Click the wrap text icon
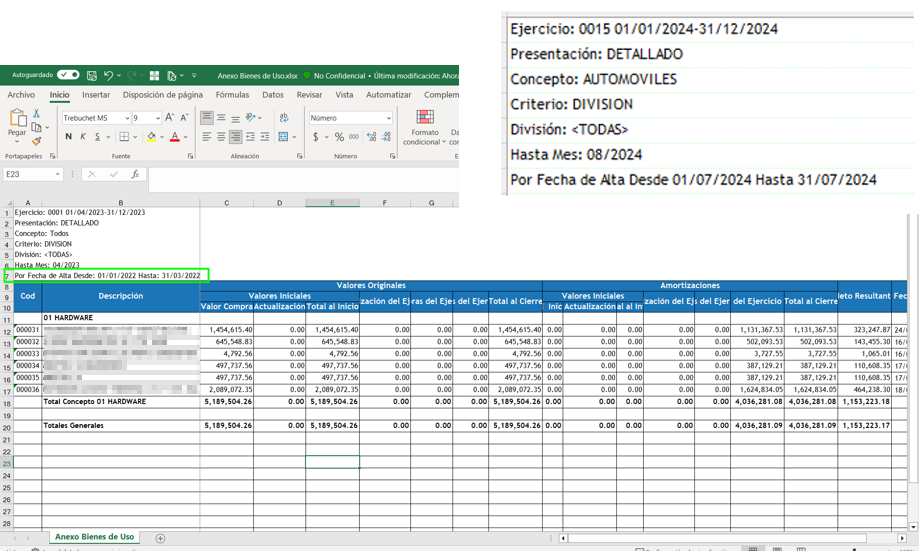 [x=284, y=118]
